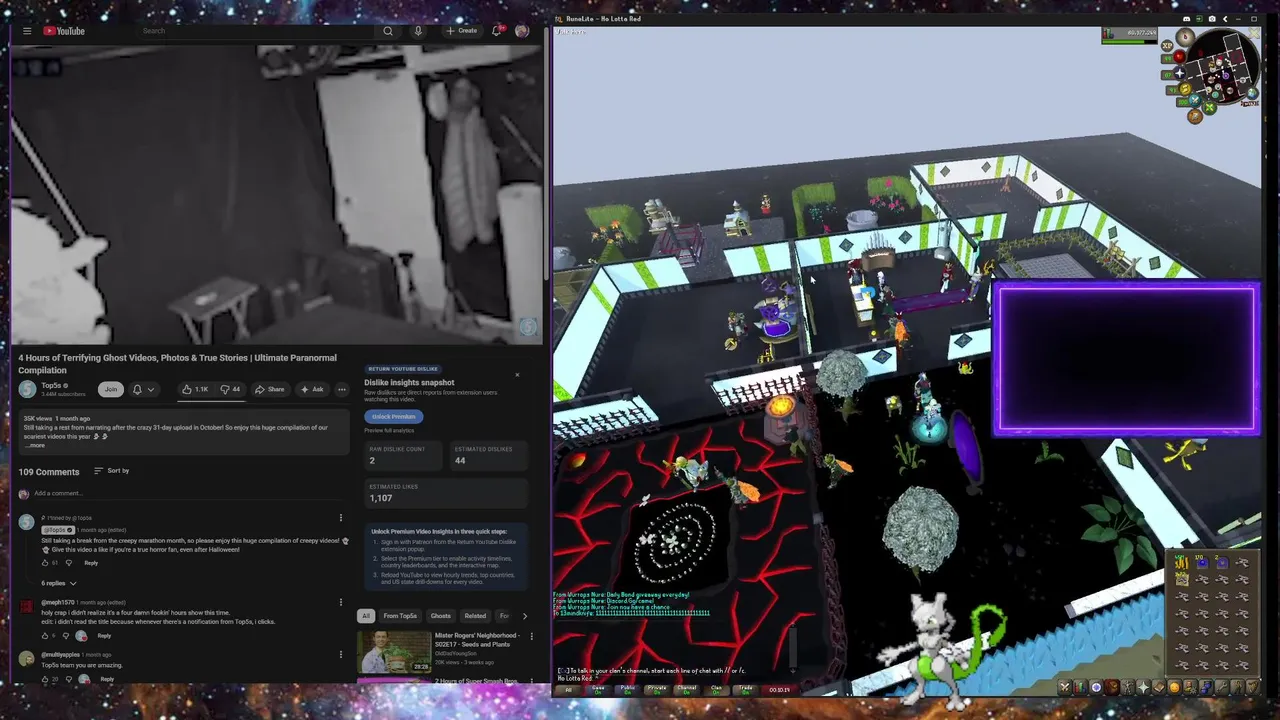Join the Top5s channel membership

(110, 389)
